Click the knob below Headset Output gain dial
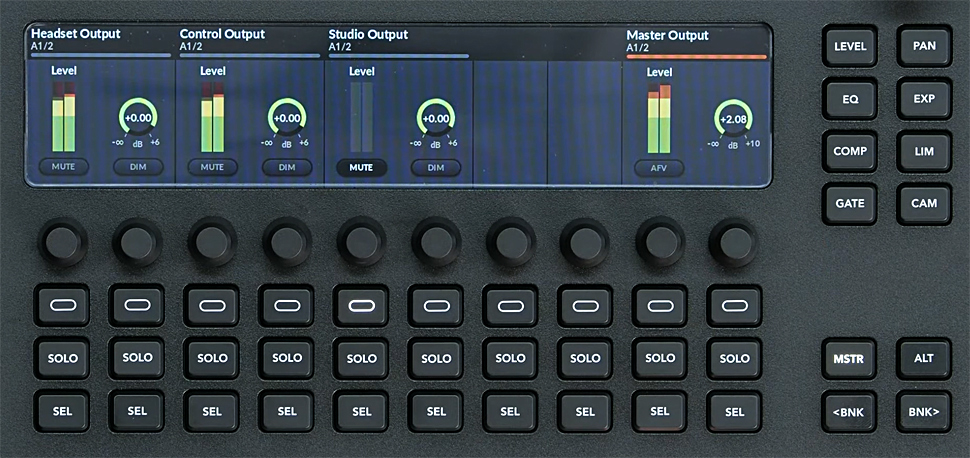Viewport: 970px width, 458px height. click(137, 243)
